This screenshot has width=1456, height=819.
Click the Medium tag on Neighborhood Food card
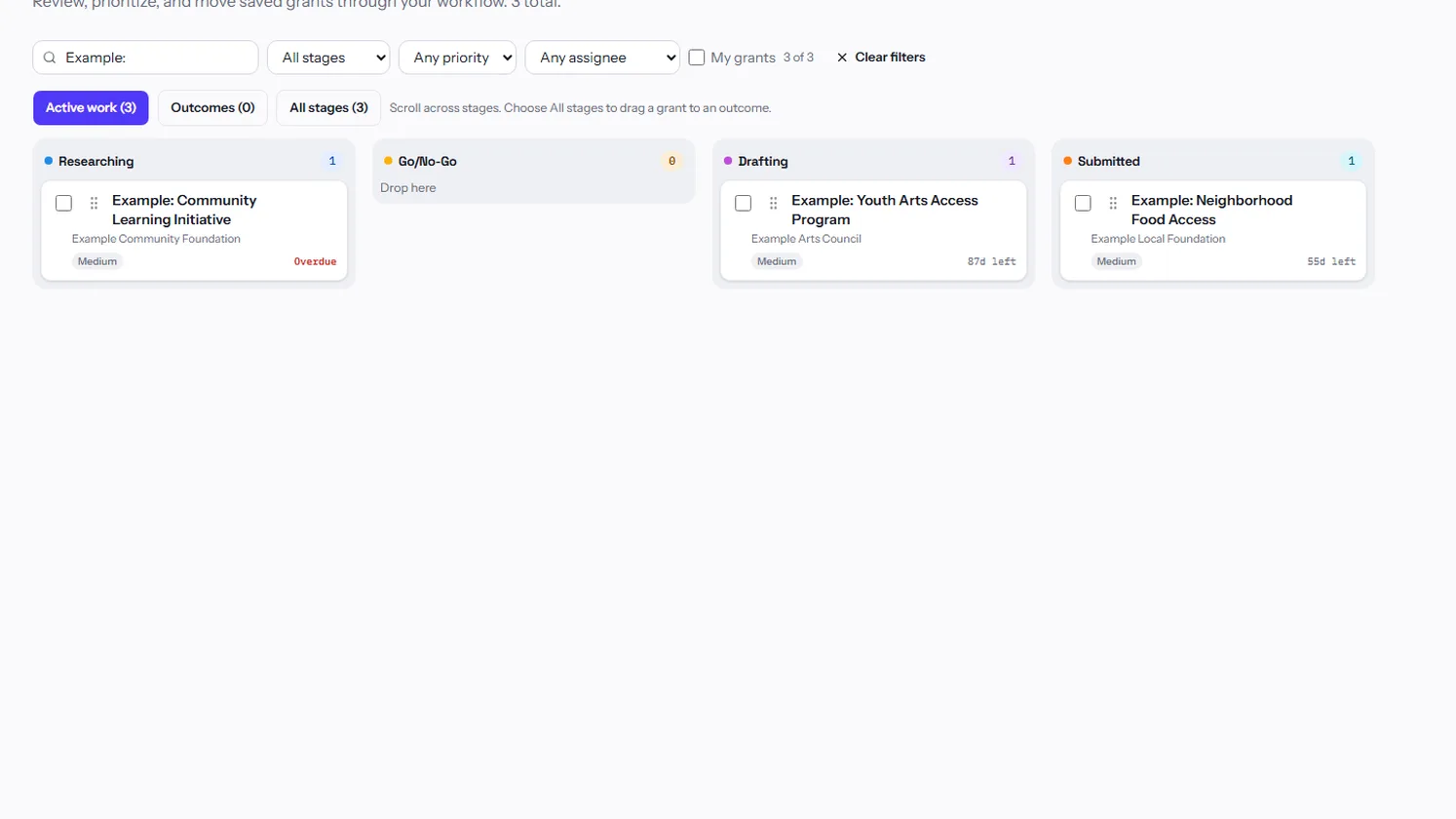click(x=1117, y=261)
